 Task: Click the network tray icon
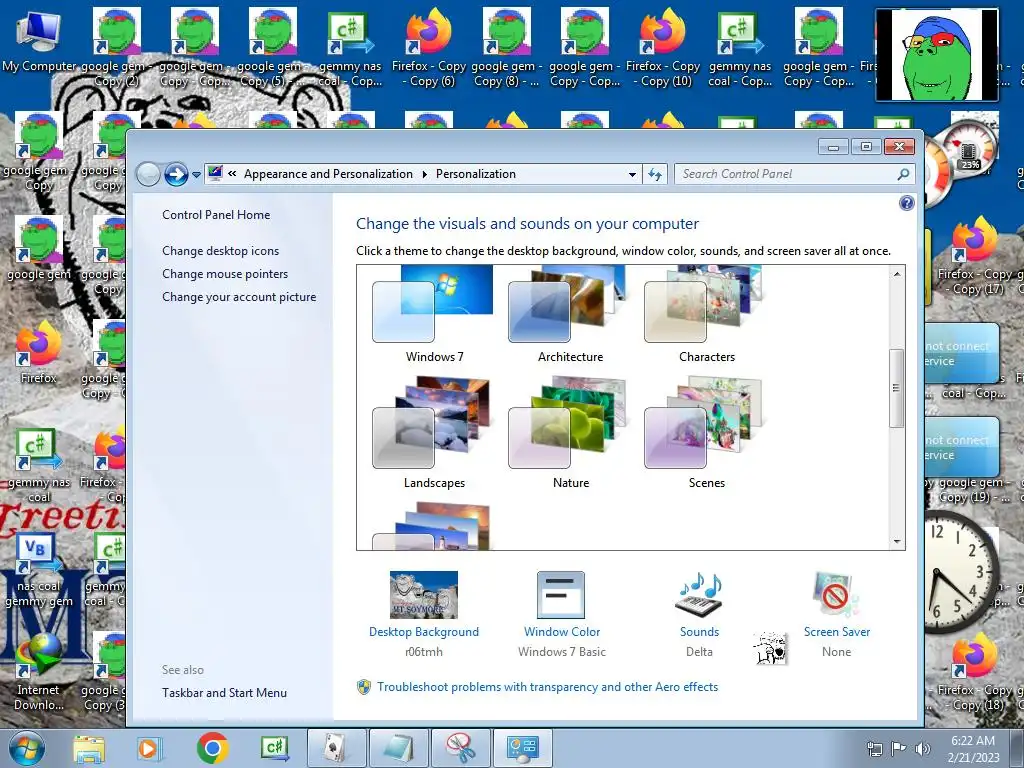874,749
